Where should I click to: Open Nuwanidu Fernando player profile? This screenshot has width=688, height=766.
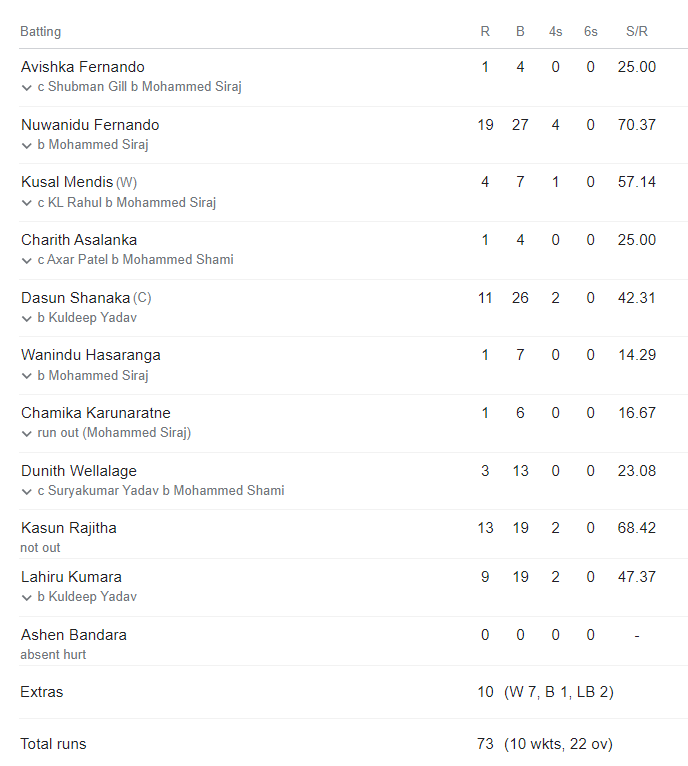coord(90,125)
